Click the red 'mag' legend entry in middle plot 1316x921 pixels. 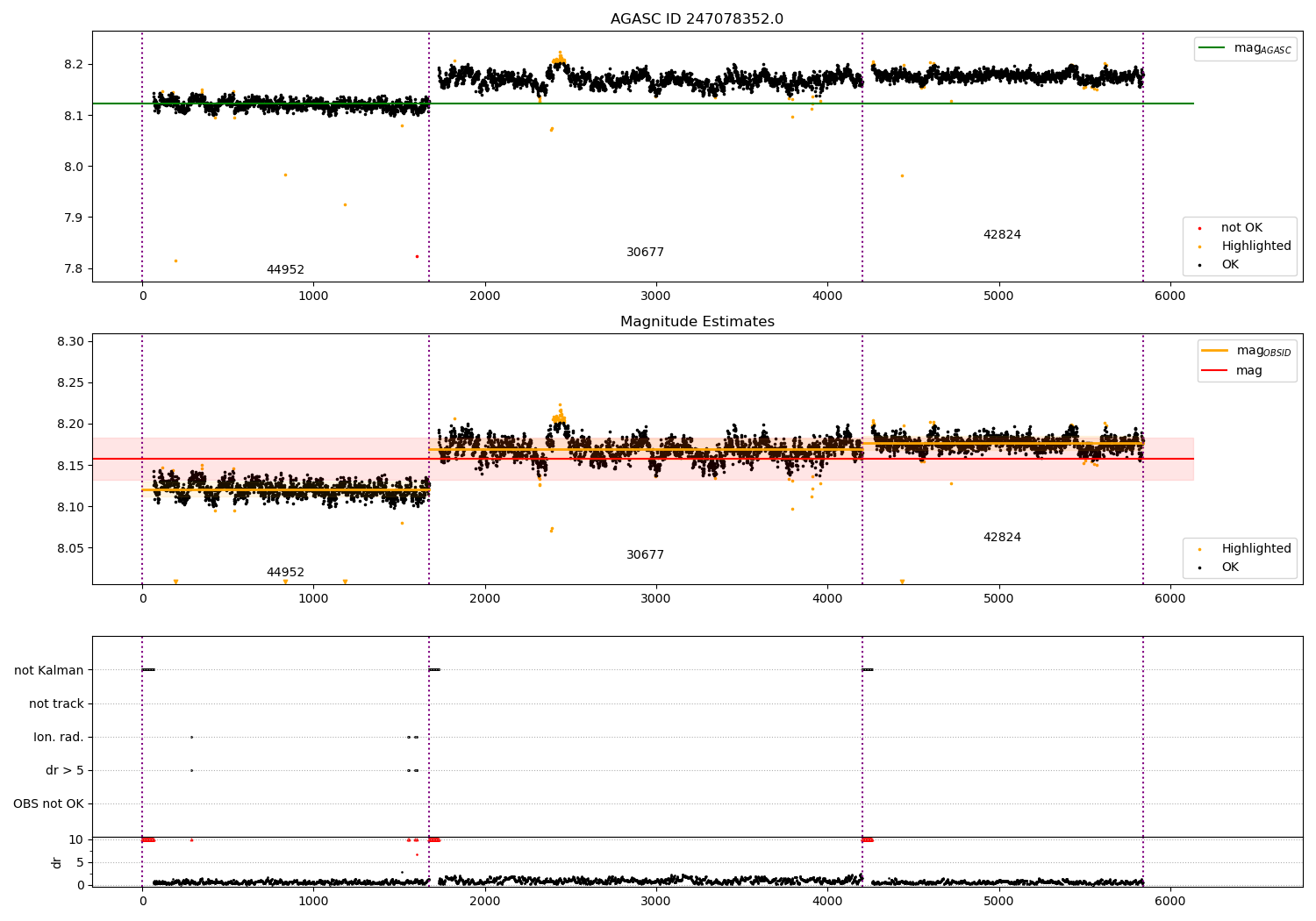tap(1233, 371)
